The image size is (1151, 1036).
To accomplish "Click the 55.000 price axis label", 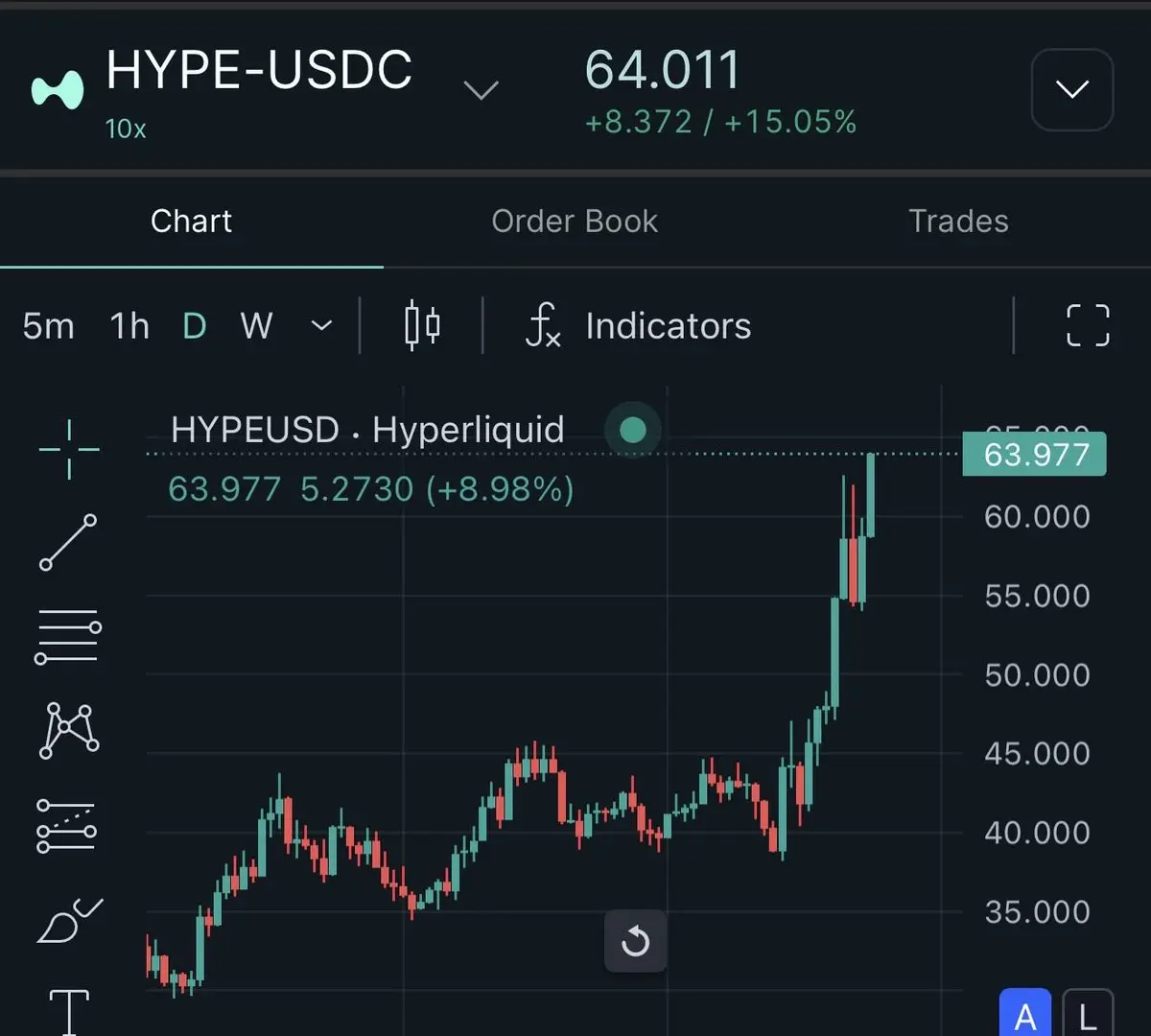I will pos(1037,596).
